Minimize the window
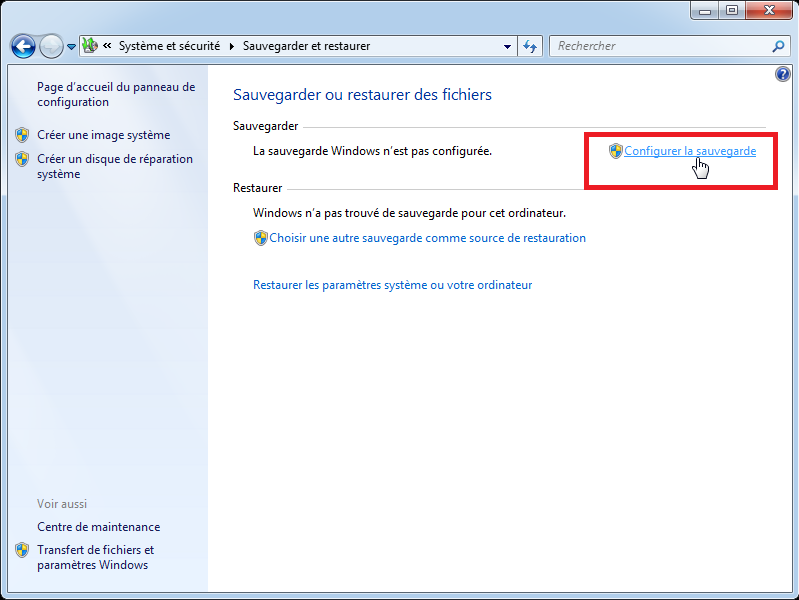 pyautogui.click(x=705, y=10)
